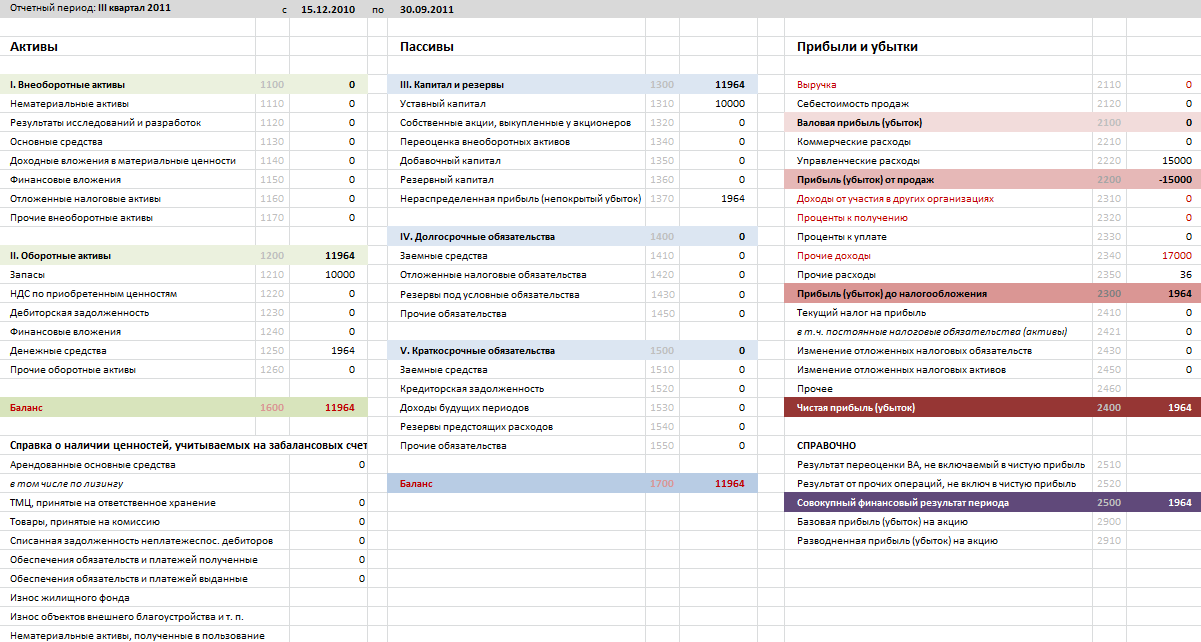Select 'Уставный капитал' value 10000
The width and height of the screenshot is (1201, 642).
click(729, 104)
